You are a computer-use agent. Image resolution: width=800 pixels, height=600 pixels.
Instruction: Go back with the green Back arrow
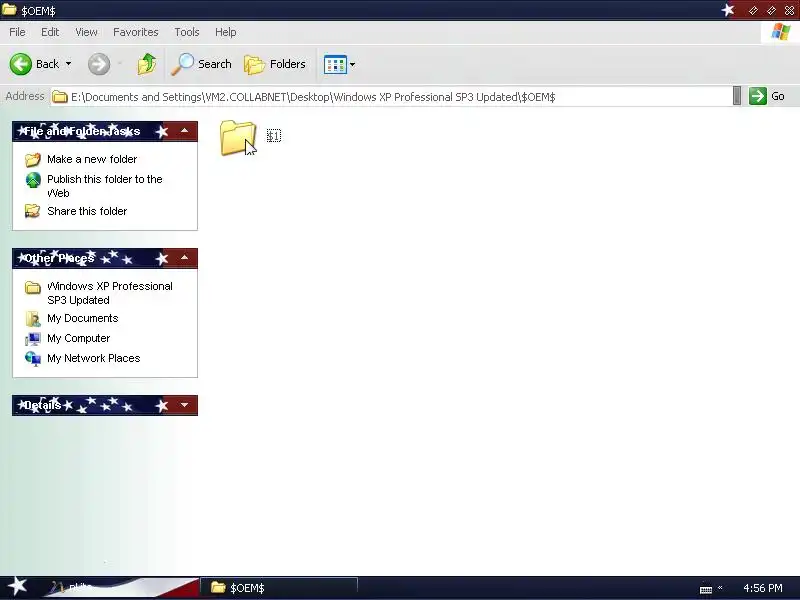[21, 64]
